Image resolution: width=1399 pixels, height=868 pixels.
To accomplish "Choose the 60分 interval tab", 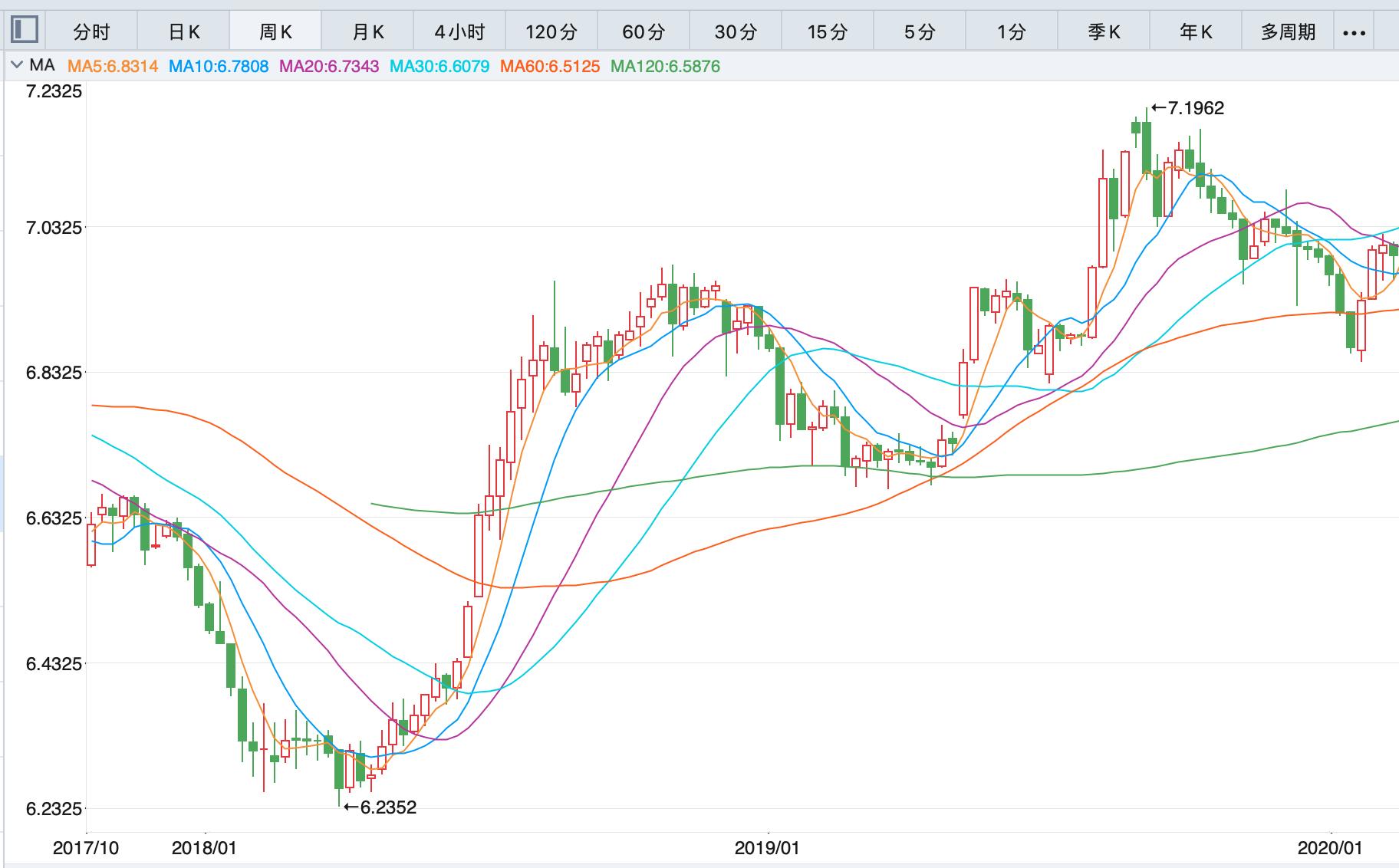I will pyautogui.click(x=644, y=31).
